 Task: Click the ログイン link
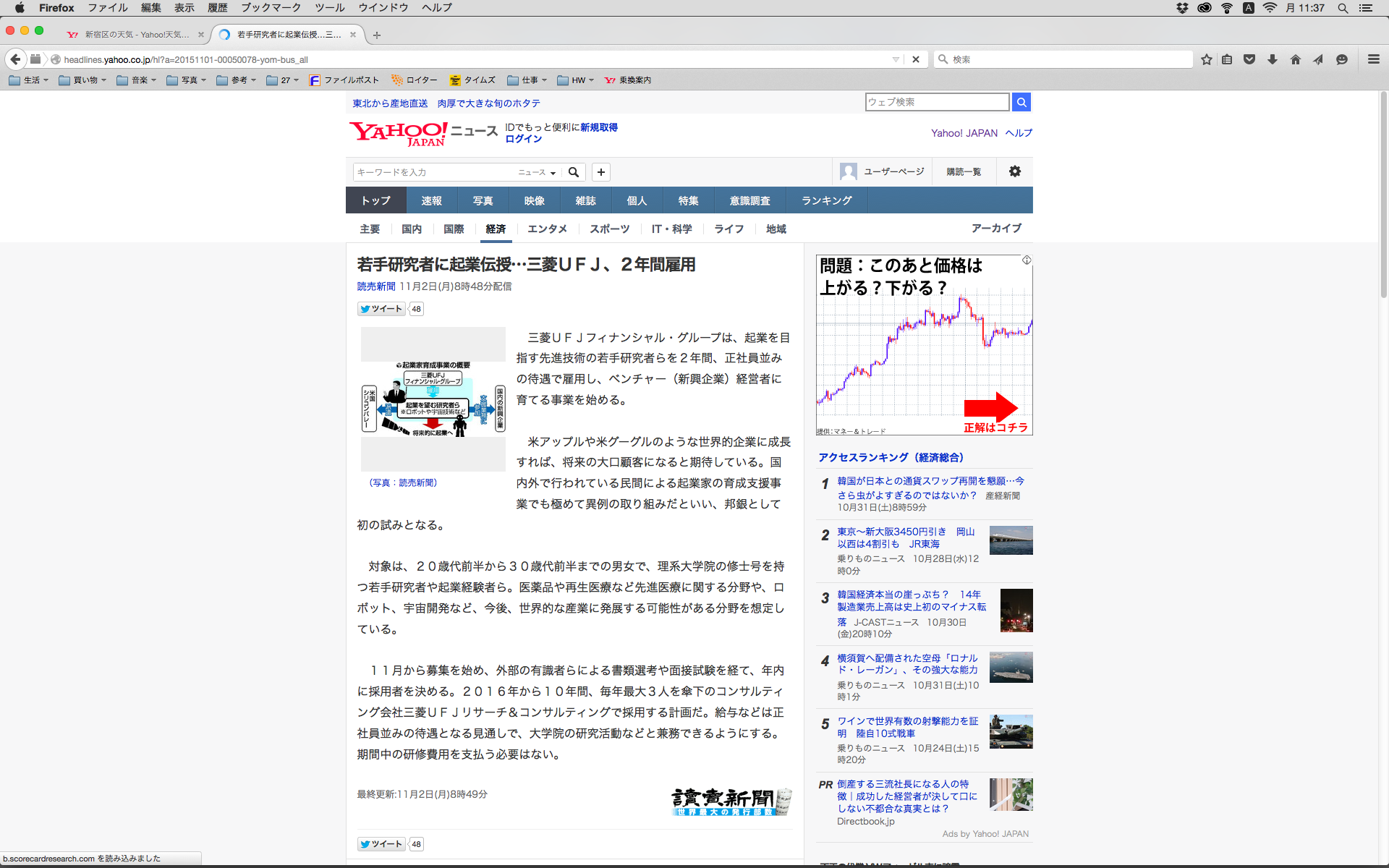click(523, 139)
